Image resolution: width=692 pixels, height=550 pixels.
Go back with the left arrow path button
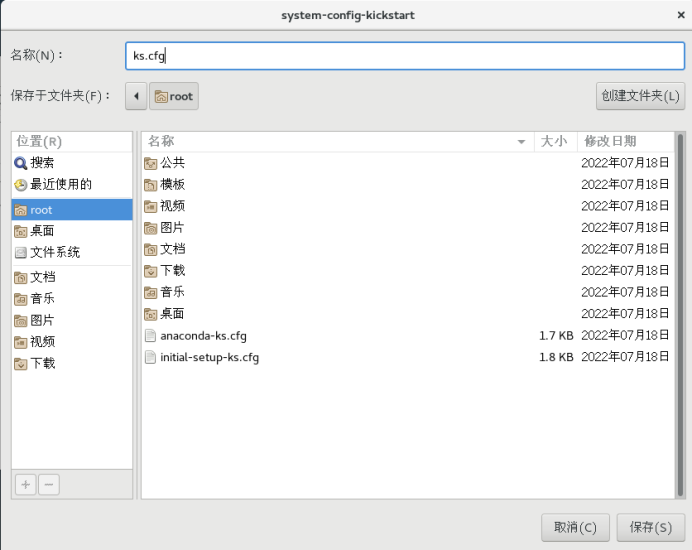(x=136, y=96)
